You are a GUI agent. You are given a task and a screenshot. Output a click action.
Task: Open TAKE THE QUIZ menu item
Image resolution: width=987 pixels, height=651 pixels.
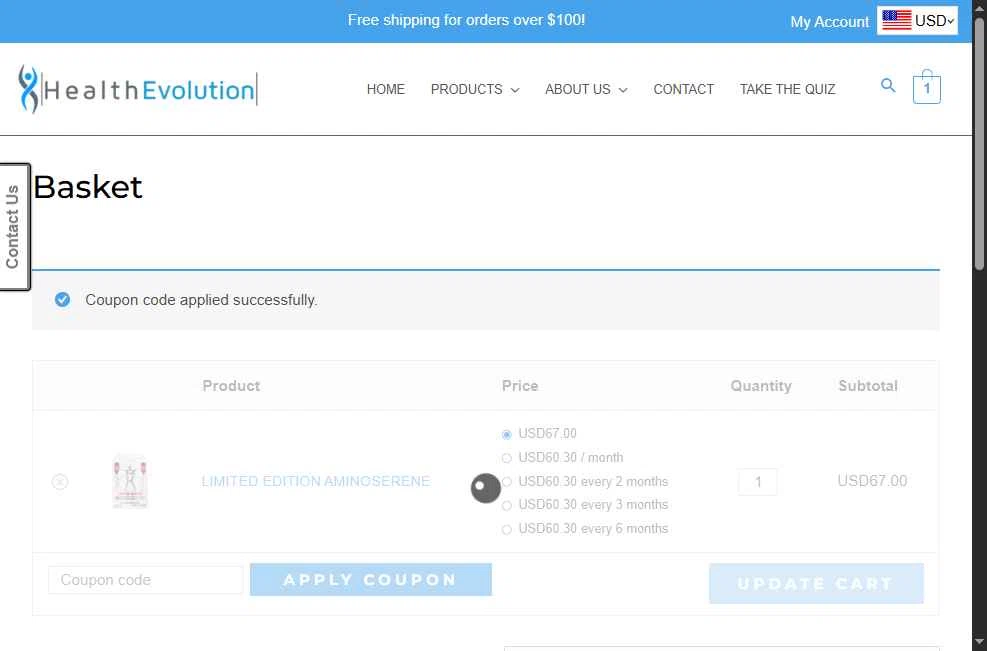click(x=787, y=89)
